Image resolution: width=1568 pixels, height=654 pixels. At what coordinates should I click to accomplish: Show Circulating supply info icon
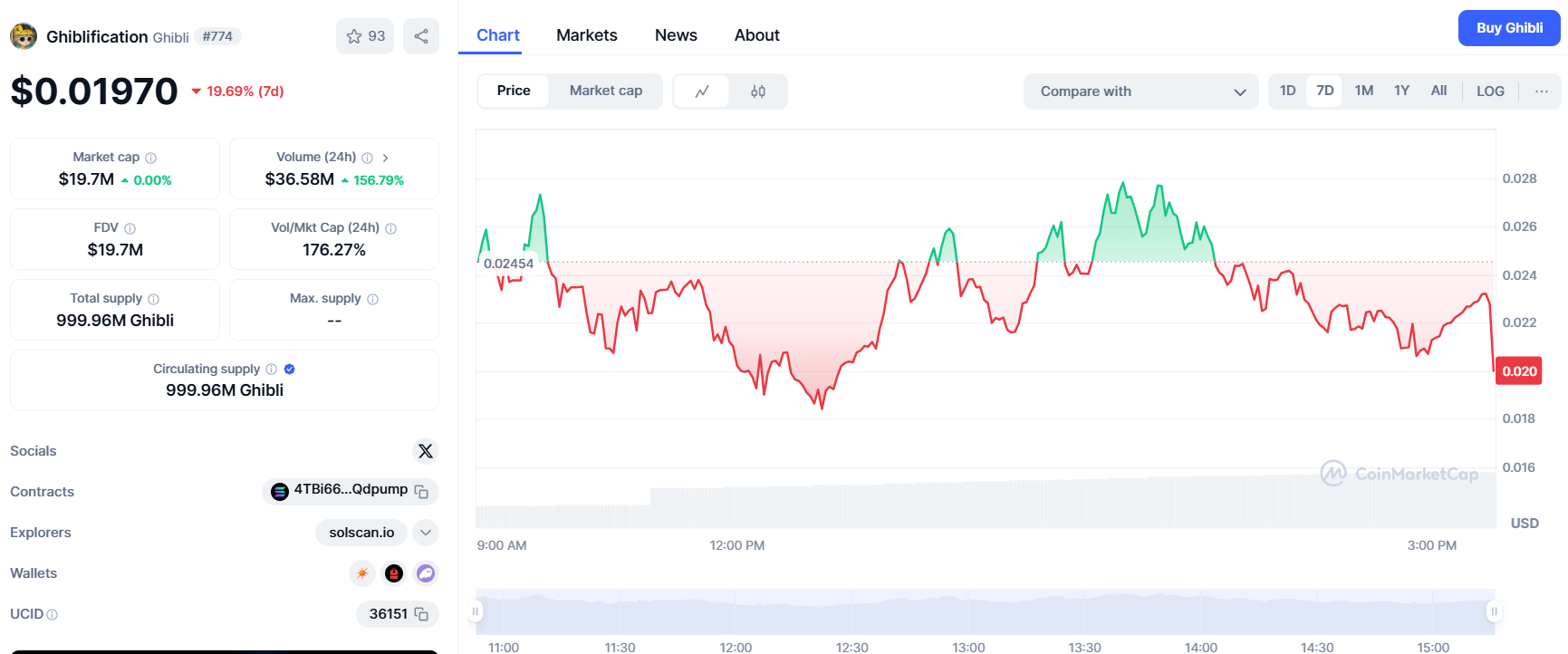[x=272, y=370]
